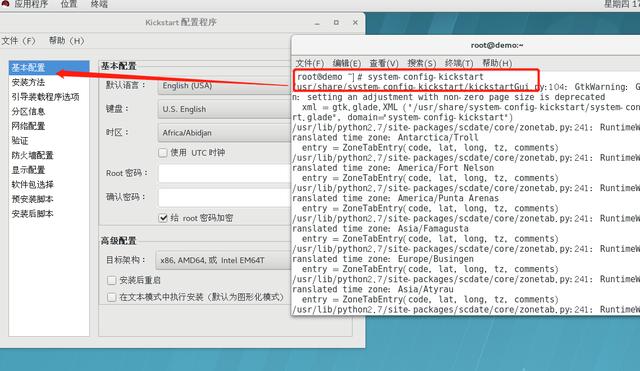Click 'America/Fort Nelson' text in terminal
The height and width of the screenshot is (371, 640).
pos(446,168)
